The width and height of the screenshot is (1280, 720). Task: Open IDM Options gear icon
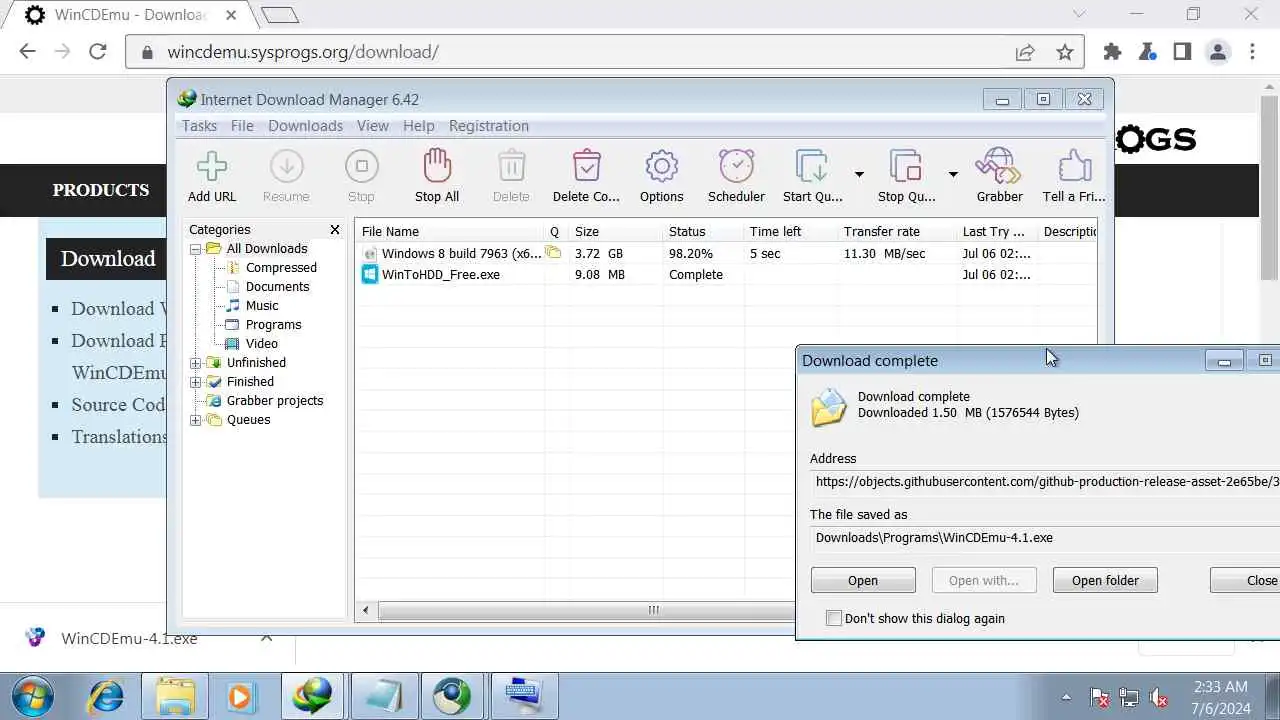point(662,167)
